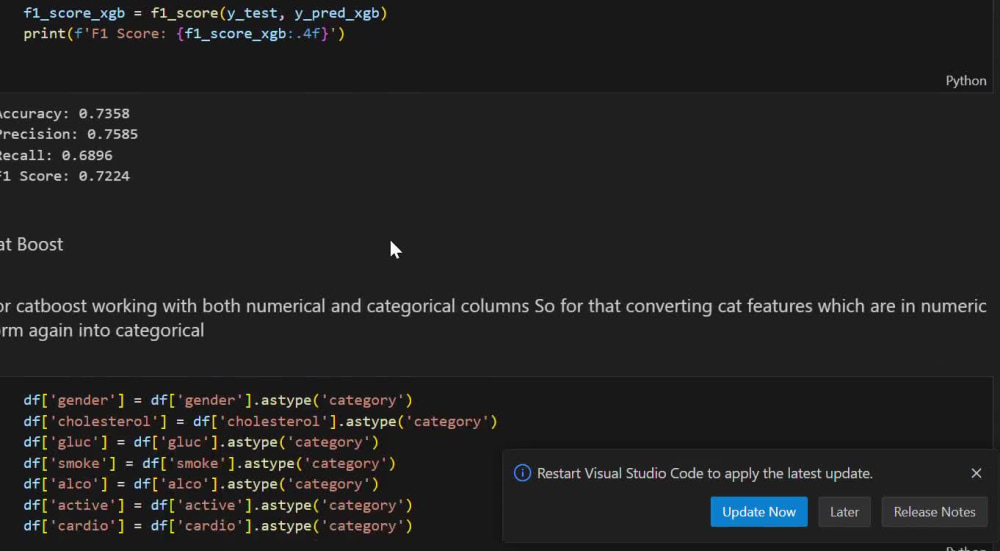
Task: Click the df['smoke'] astype code line
Action: click(210, 463)
